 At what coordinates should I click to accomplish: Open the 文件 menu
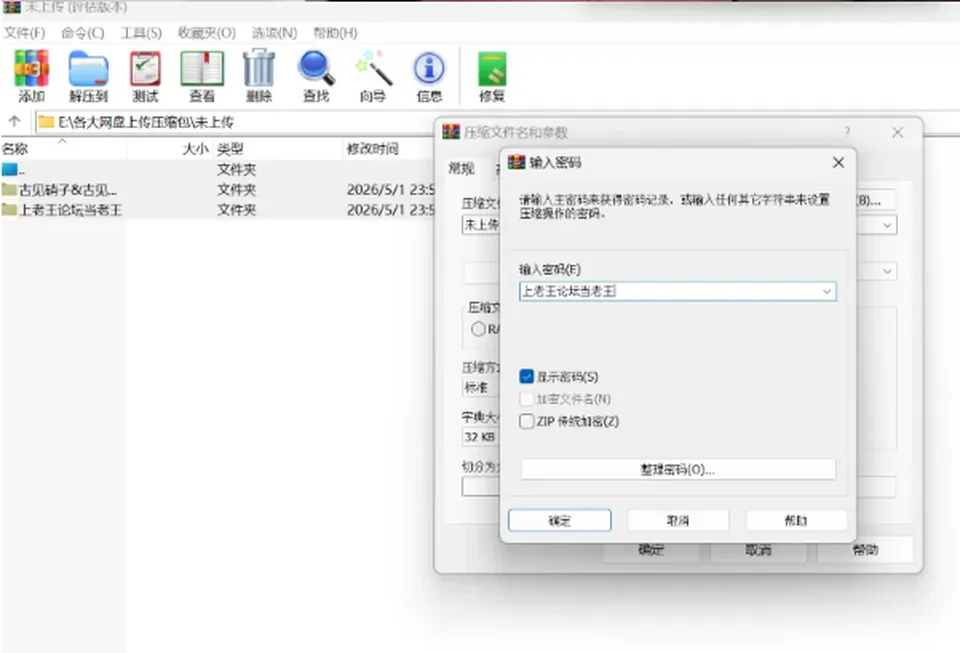(x=25, y=33)
